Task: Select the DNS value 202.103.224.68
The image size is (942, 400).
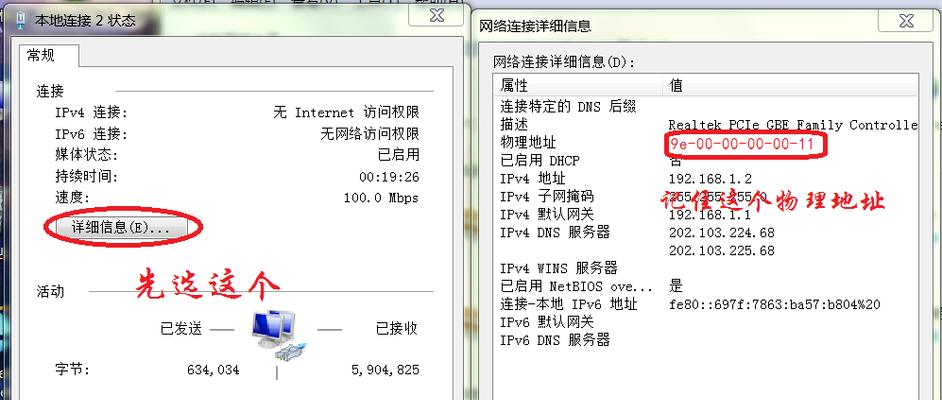Action: click(722, 232)
